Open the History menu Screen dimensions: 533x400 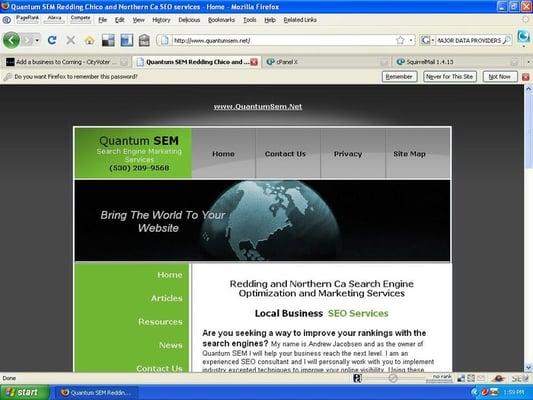click(x=161, y=20)
